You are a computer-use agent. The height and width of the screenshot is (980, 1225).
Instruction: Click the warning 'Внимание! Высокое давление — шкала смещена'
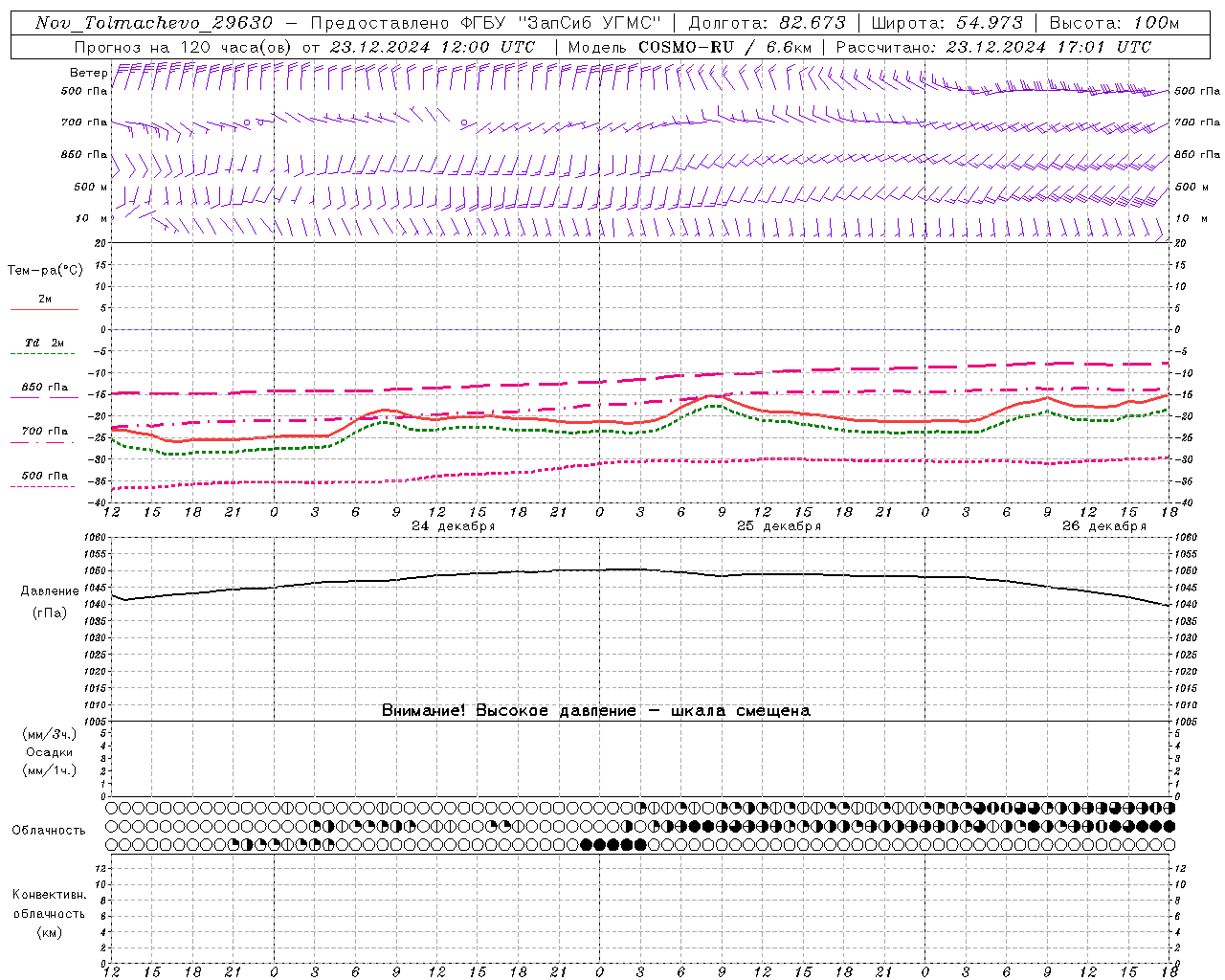596,710
